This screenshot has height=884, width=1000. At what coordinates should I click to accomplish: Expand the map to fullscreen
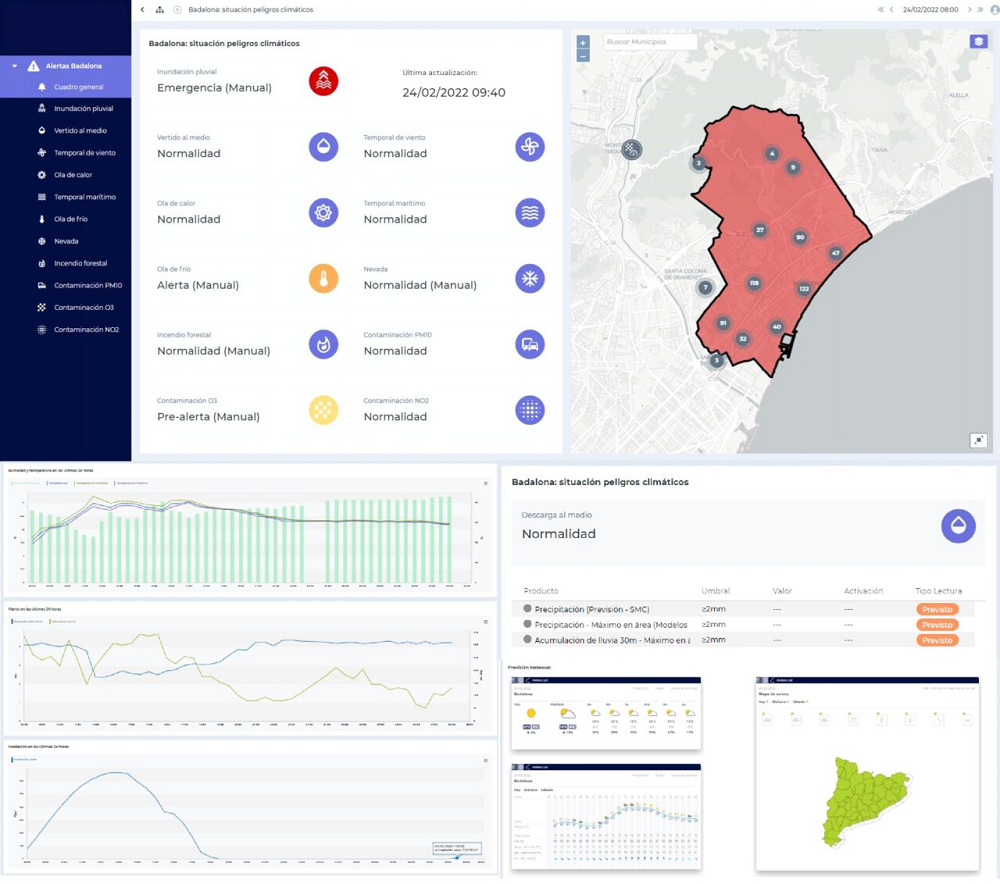(978, 440)
